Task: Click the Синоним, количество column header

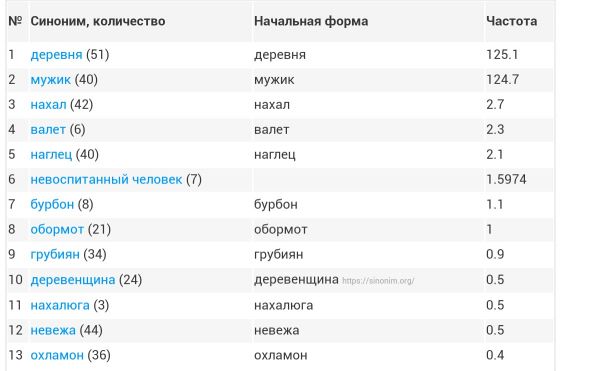Action: click(98, 21)
